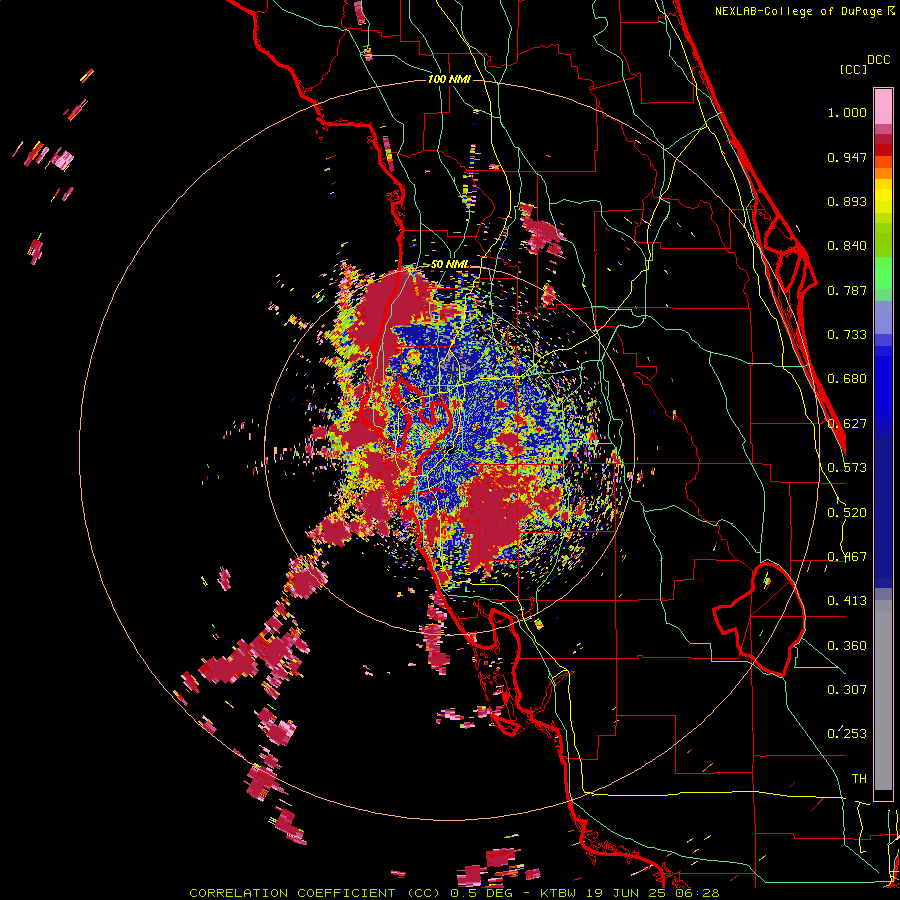Screen dimensions: 900x900
Task: Select the light pink top color bar segment
Action: pos(883,106)
